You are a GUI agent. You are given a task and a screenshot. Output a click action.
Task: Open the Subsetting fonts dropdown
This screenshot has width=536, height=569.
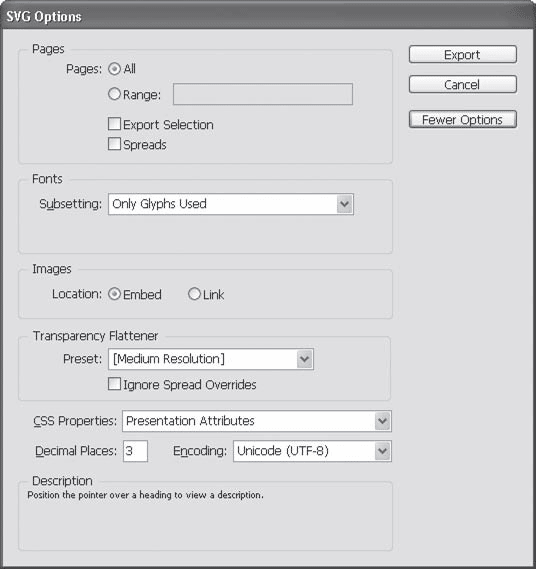point(231,204)
